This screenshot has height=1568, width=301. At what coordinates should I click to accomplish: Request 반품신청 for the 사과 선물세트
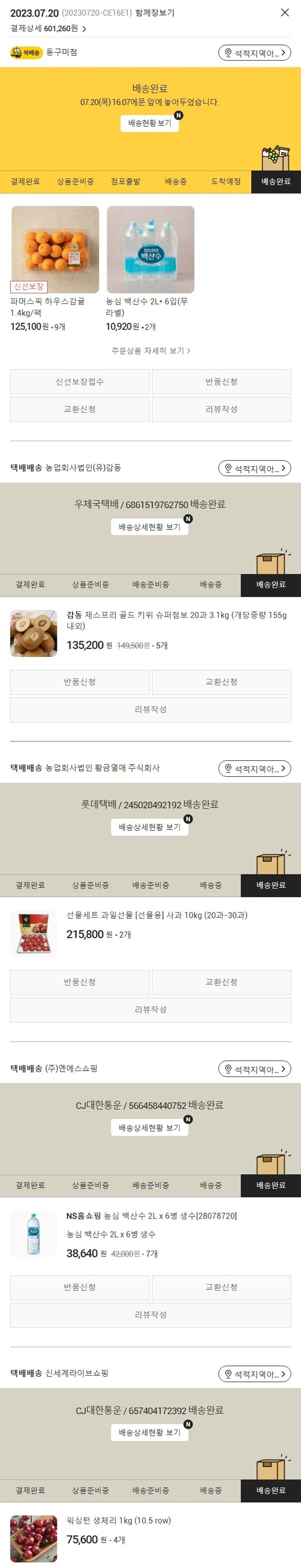tap(79, 982)
